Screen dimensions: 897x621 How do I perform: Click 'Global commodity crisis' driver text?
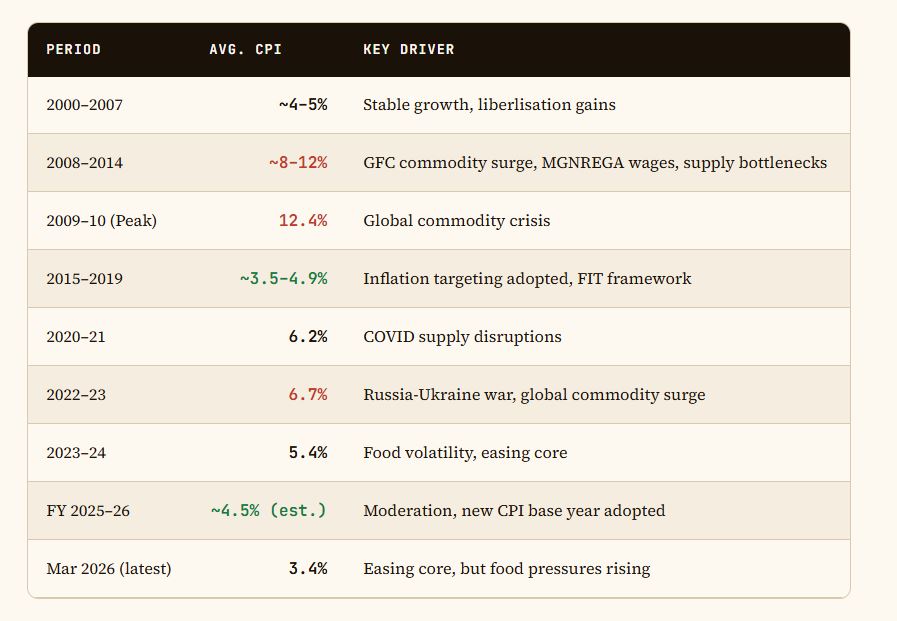pyautogui.click(x=456, y=221)
